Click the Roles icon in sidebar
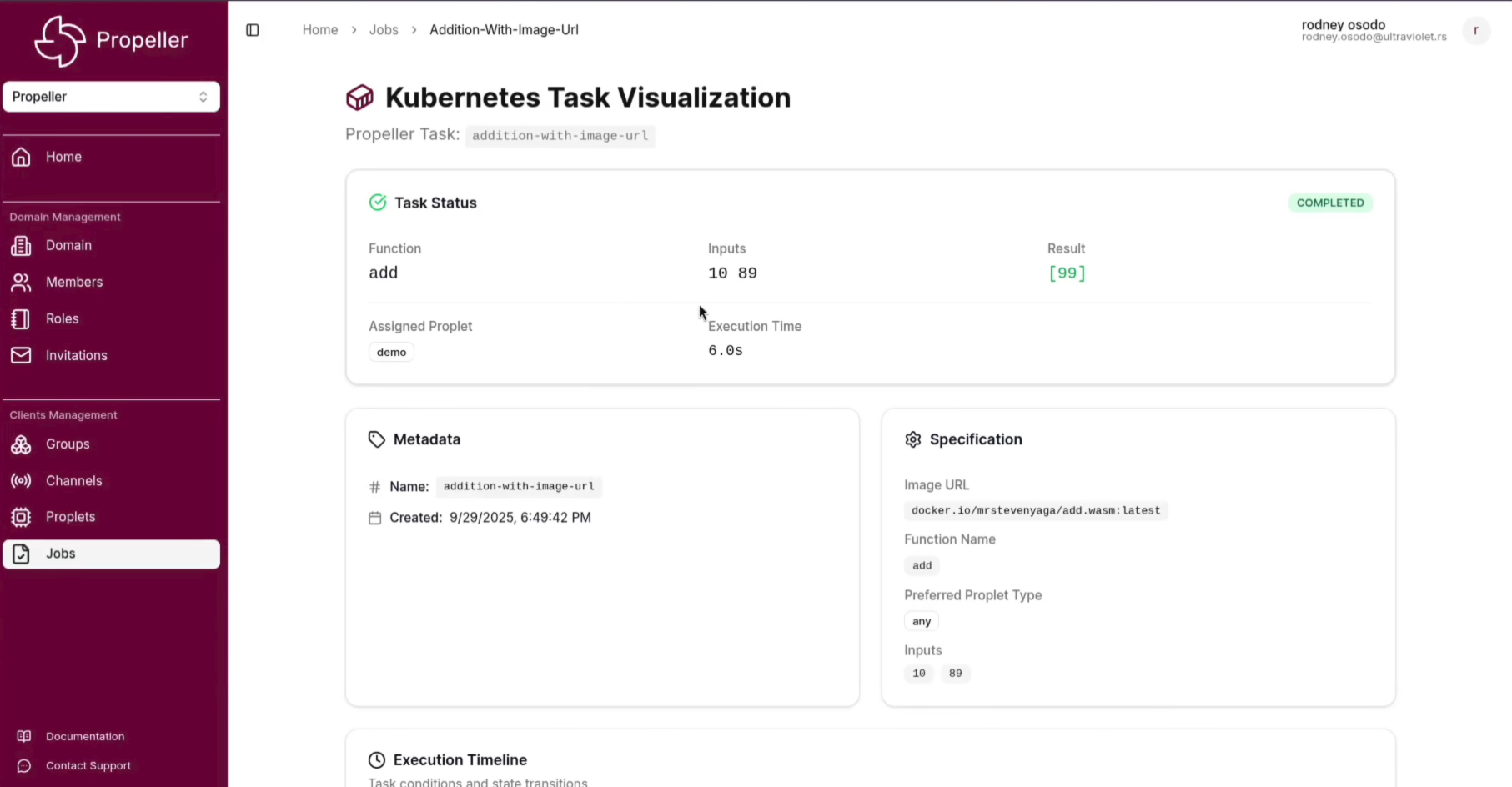 coord(21,319)
